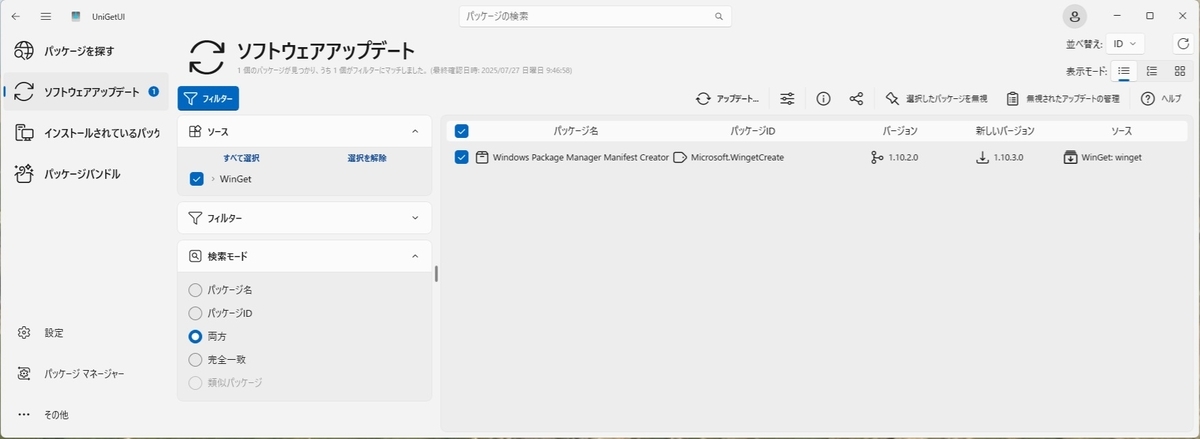Click 選択を解除 link in sources
The image size is (1200, 439).
(367, 158)
